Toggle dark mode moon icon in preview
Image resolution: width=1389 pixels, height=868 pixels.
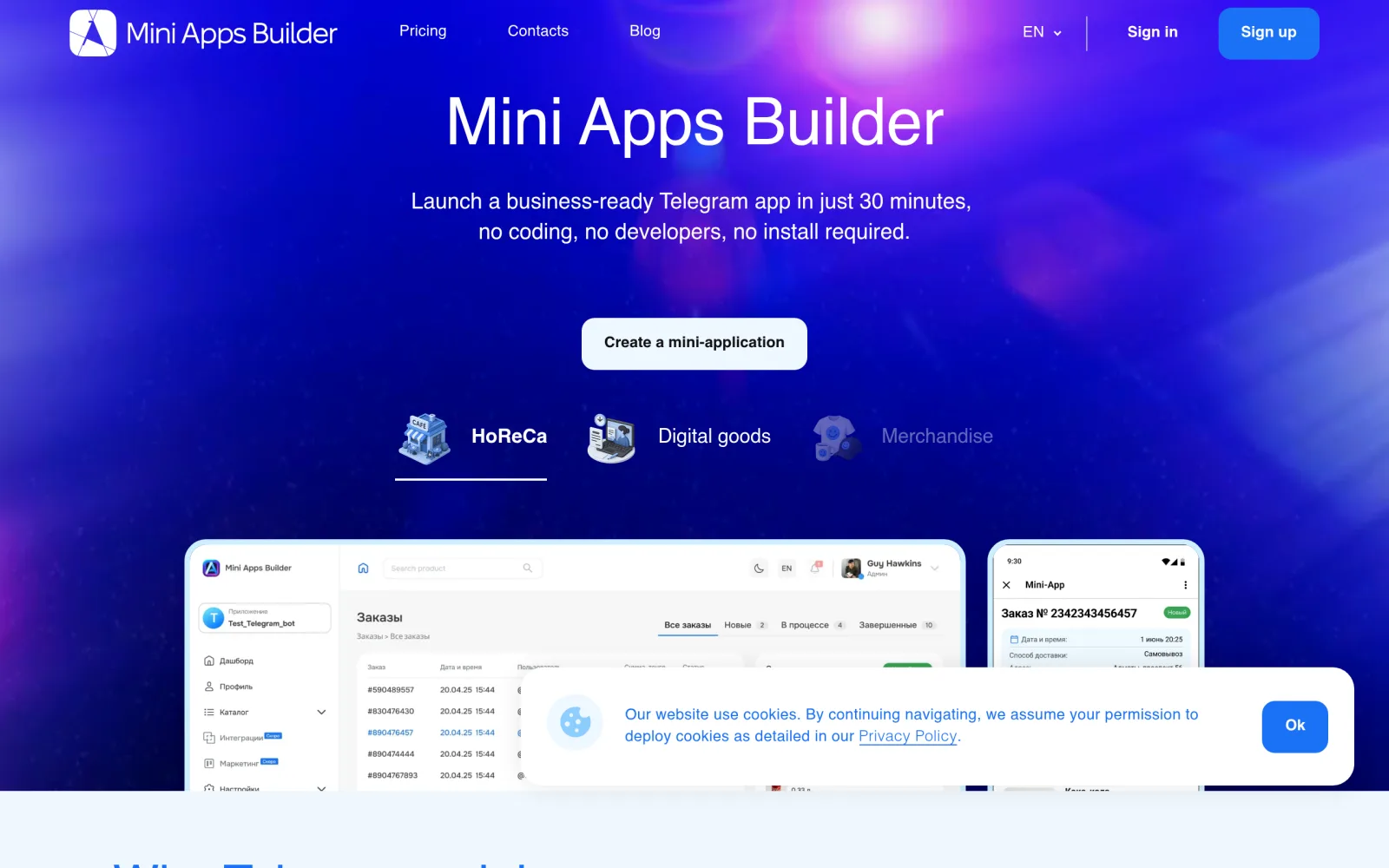[x=759, y=569]
